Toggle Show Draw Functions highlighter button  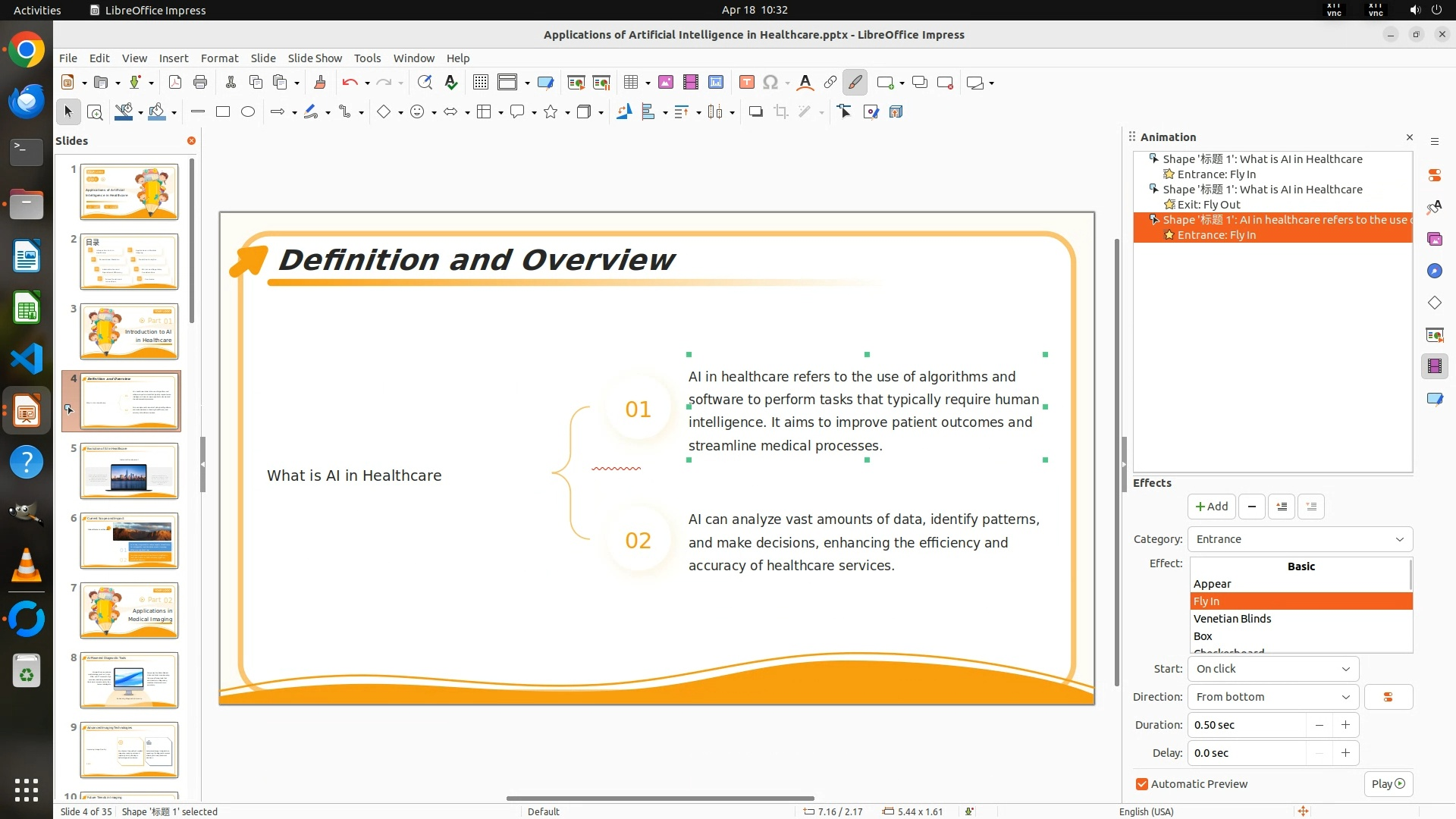[x=855, y=83]
